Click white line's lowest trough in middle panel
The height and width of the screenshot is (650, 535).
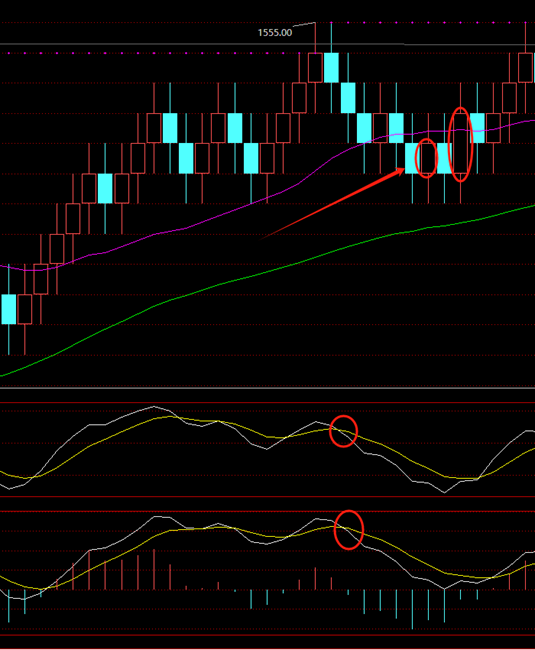tap(445, 492)
